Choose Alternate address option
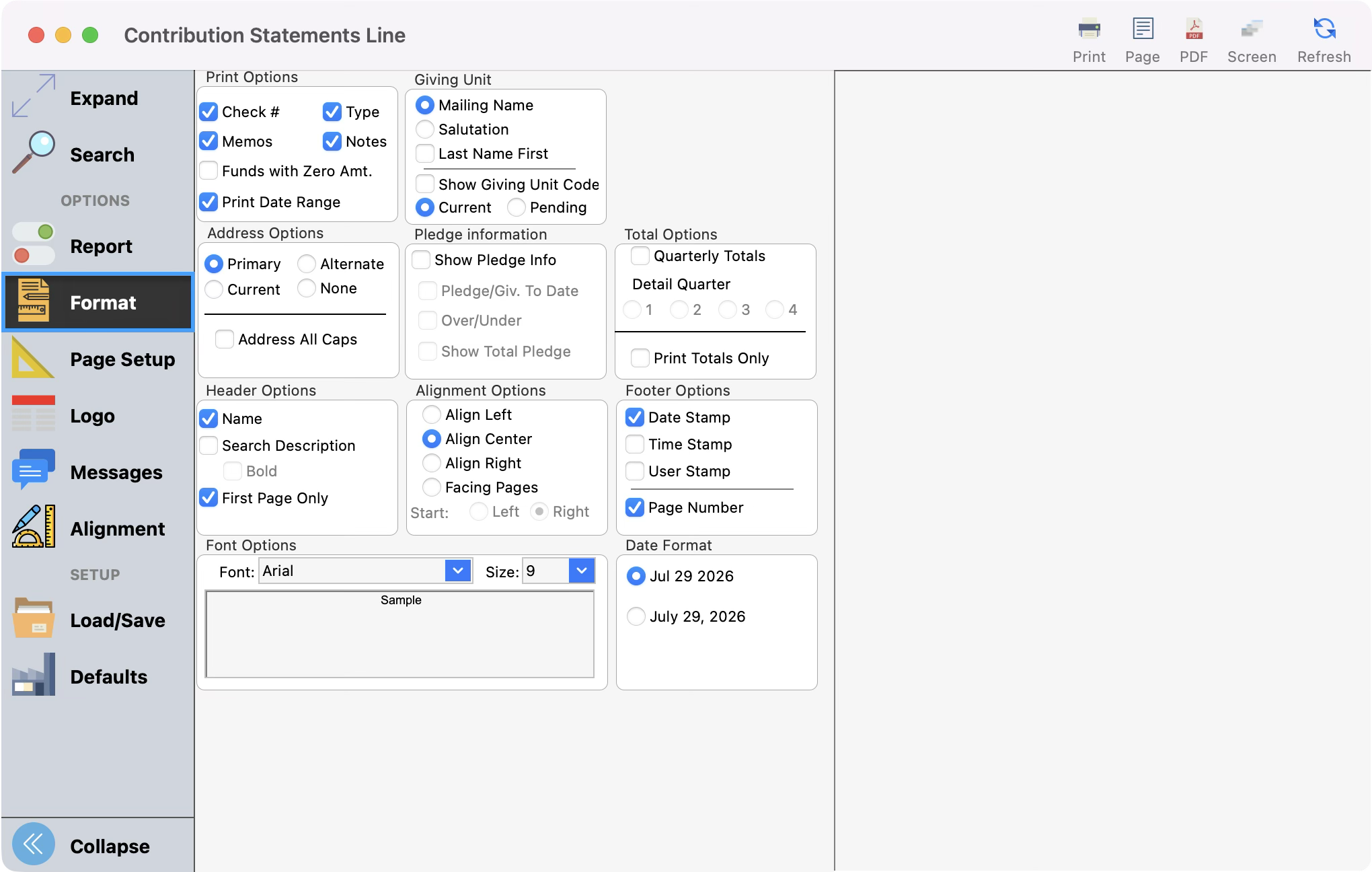 (307, 264)
